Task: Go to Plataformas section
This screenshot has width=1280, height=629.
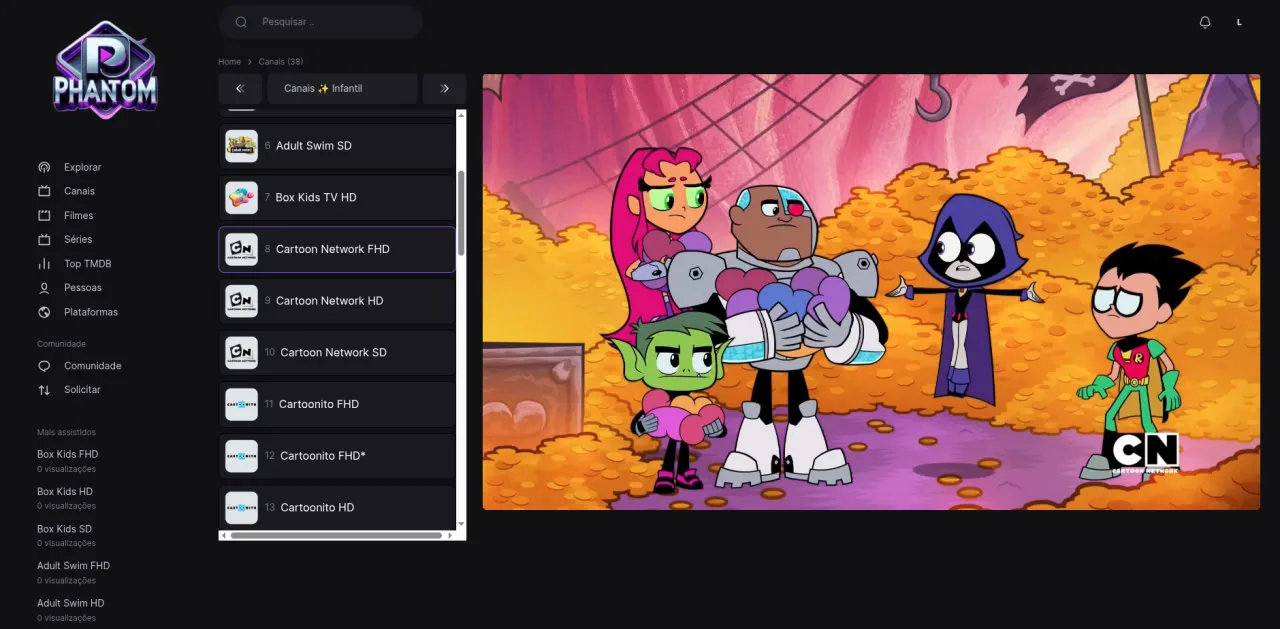Action: [90, 312]
